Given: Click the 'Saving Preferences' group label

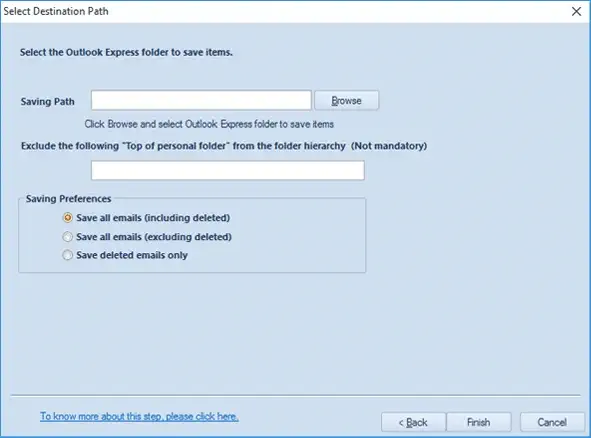Looking at the screenshot, I should point(69,199).
